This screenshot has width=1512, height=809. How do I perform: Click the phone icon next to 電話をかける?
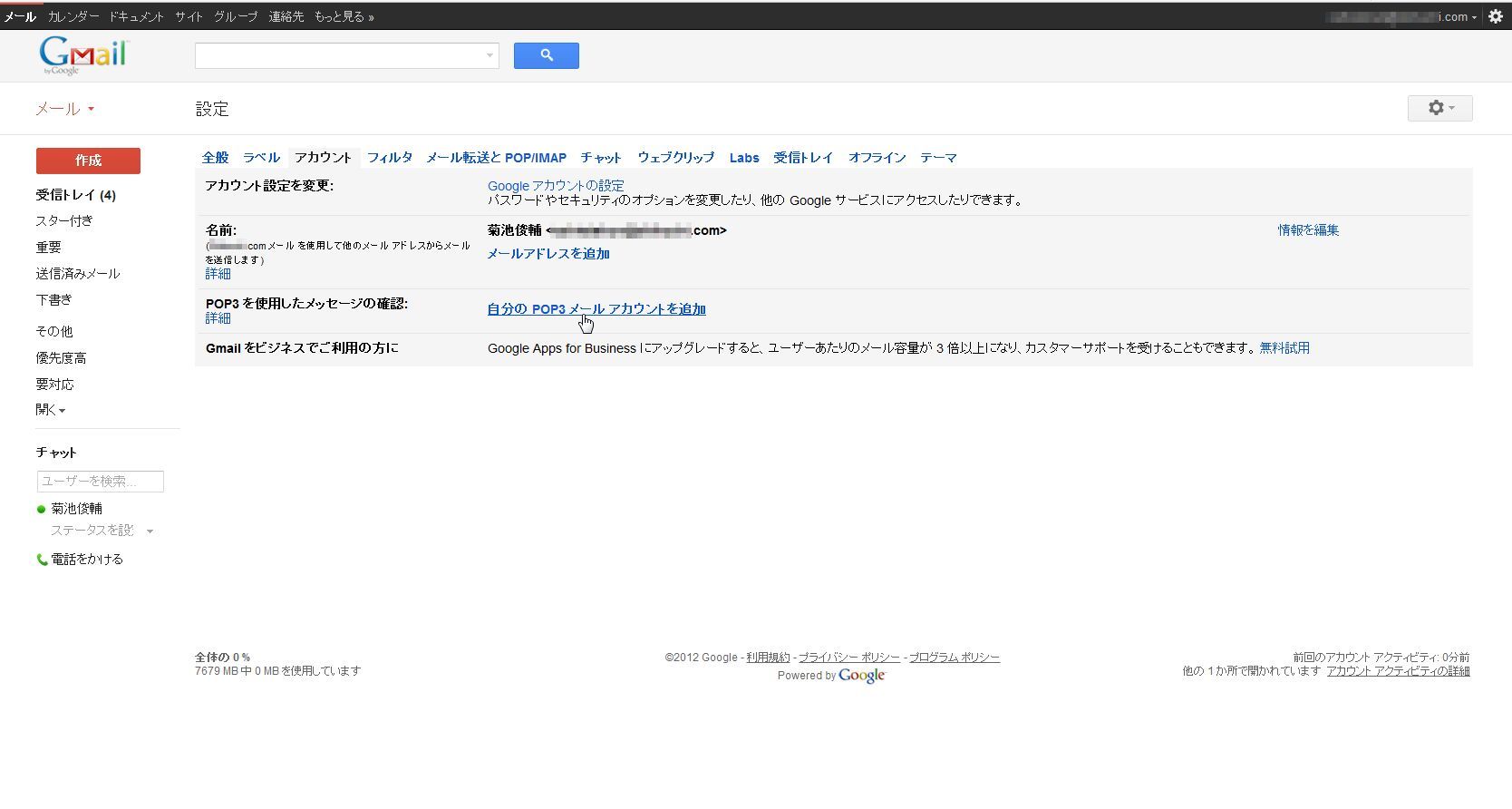pos(42,560)
